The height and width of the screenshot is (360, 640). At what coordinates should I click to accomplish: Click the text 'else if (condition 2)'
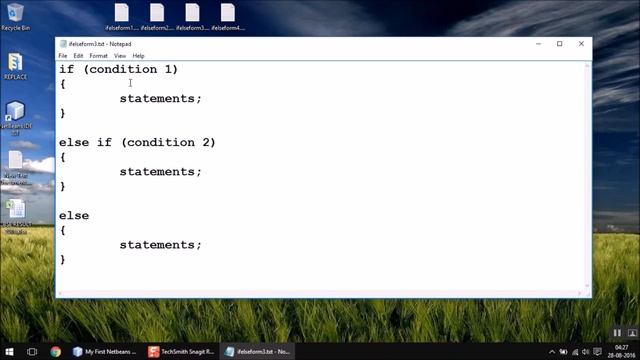(x=137, y=142)
